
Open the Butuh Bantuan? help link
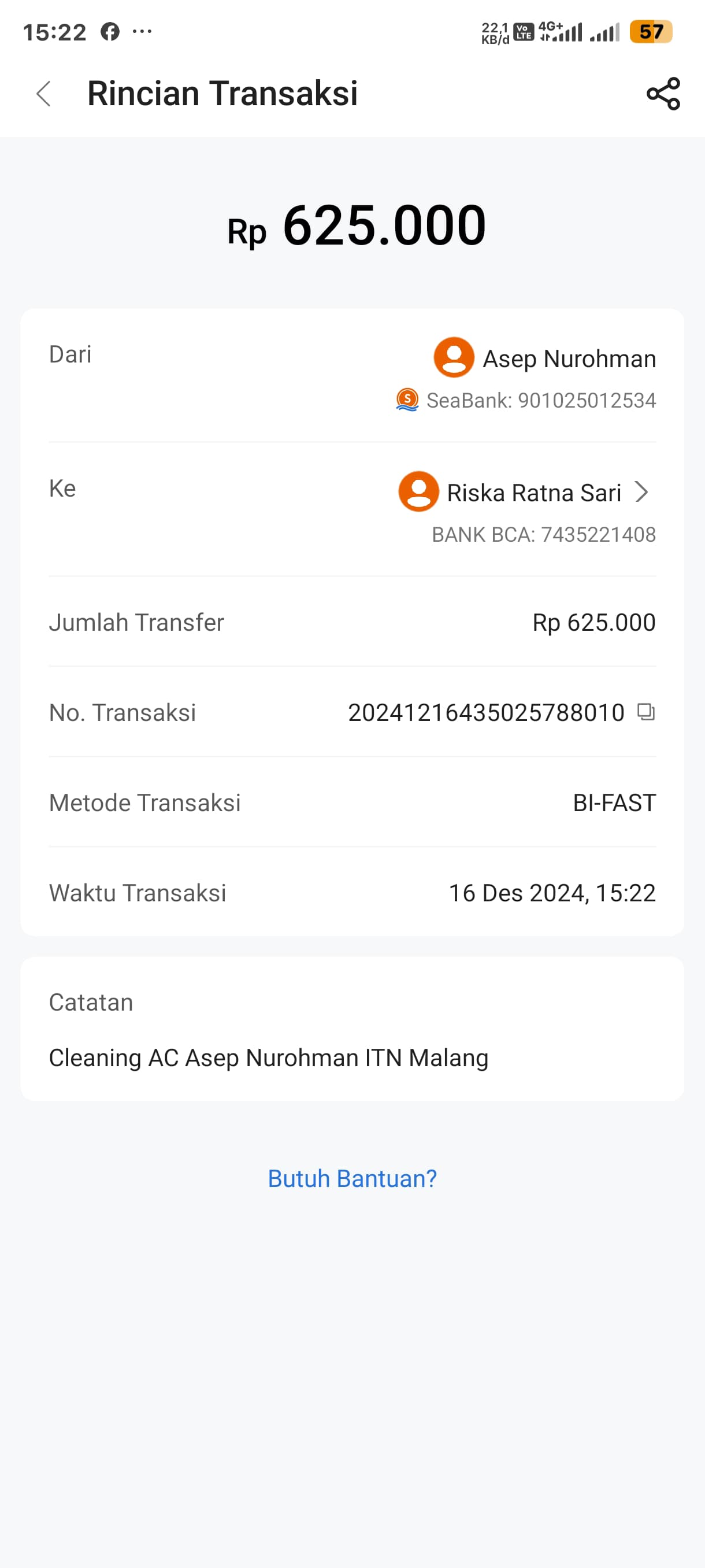pos(352,1178)
